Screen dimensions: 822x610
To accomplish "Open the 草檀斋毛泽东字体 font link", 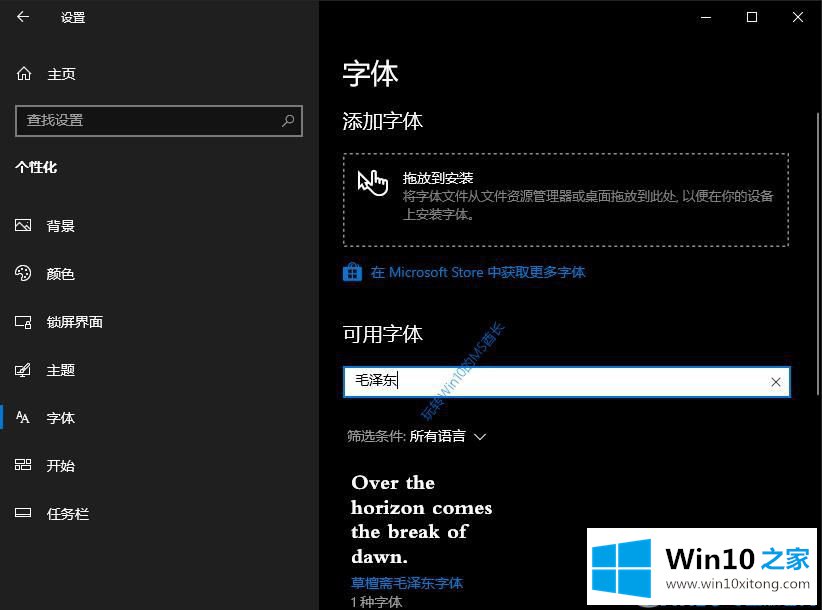I will 407,583.
